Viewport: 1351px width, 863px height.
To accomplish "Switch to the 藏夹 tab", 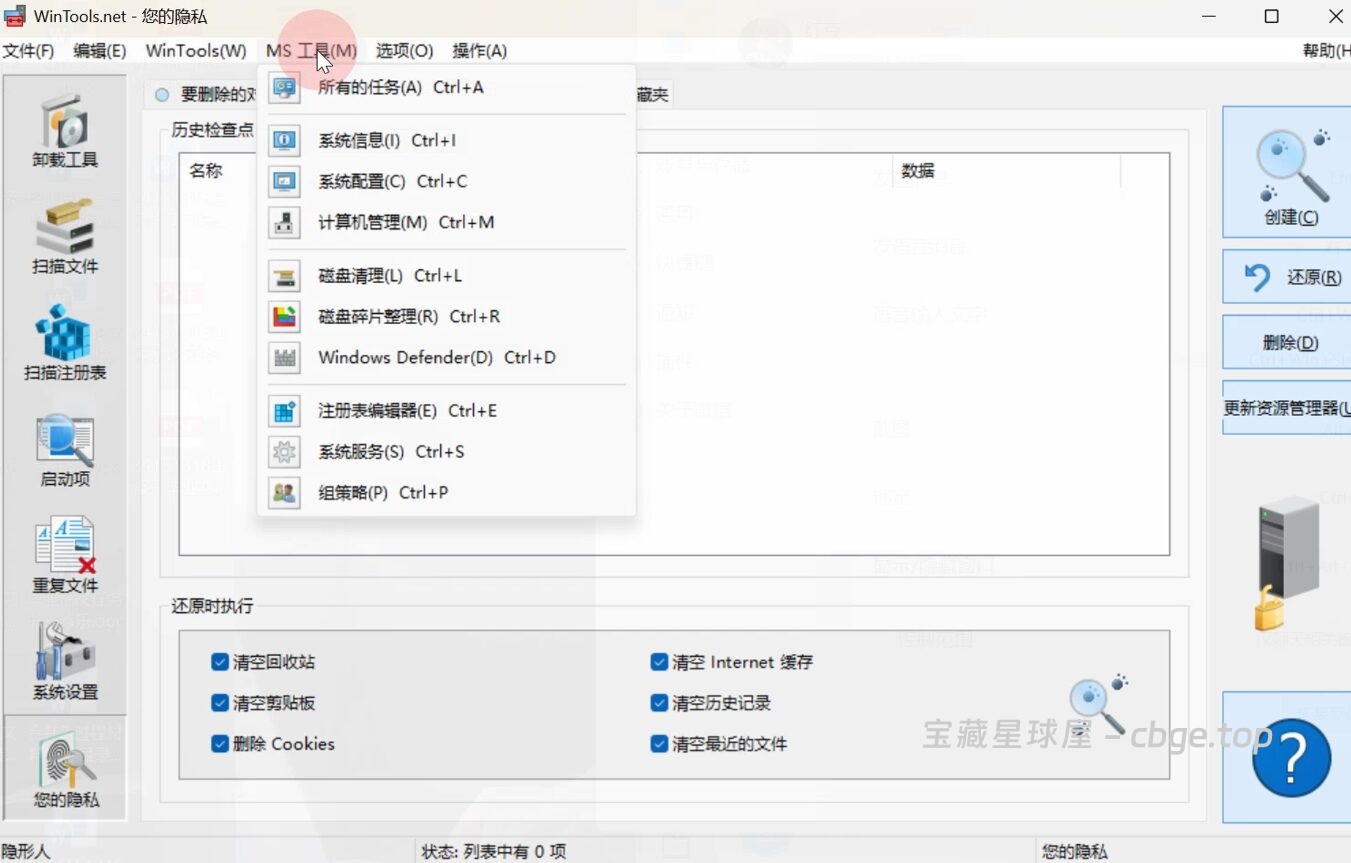I will click(x=653, y=95).
